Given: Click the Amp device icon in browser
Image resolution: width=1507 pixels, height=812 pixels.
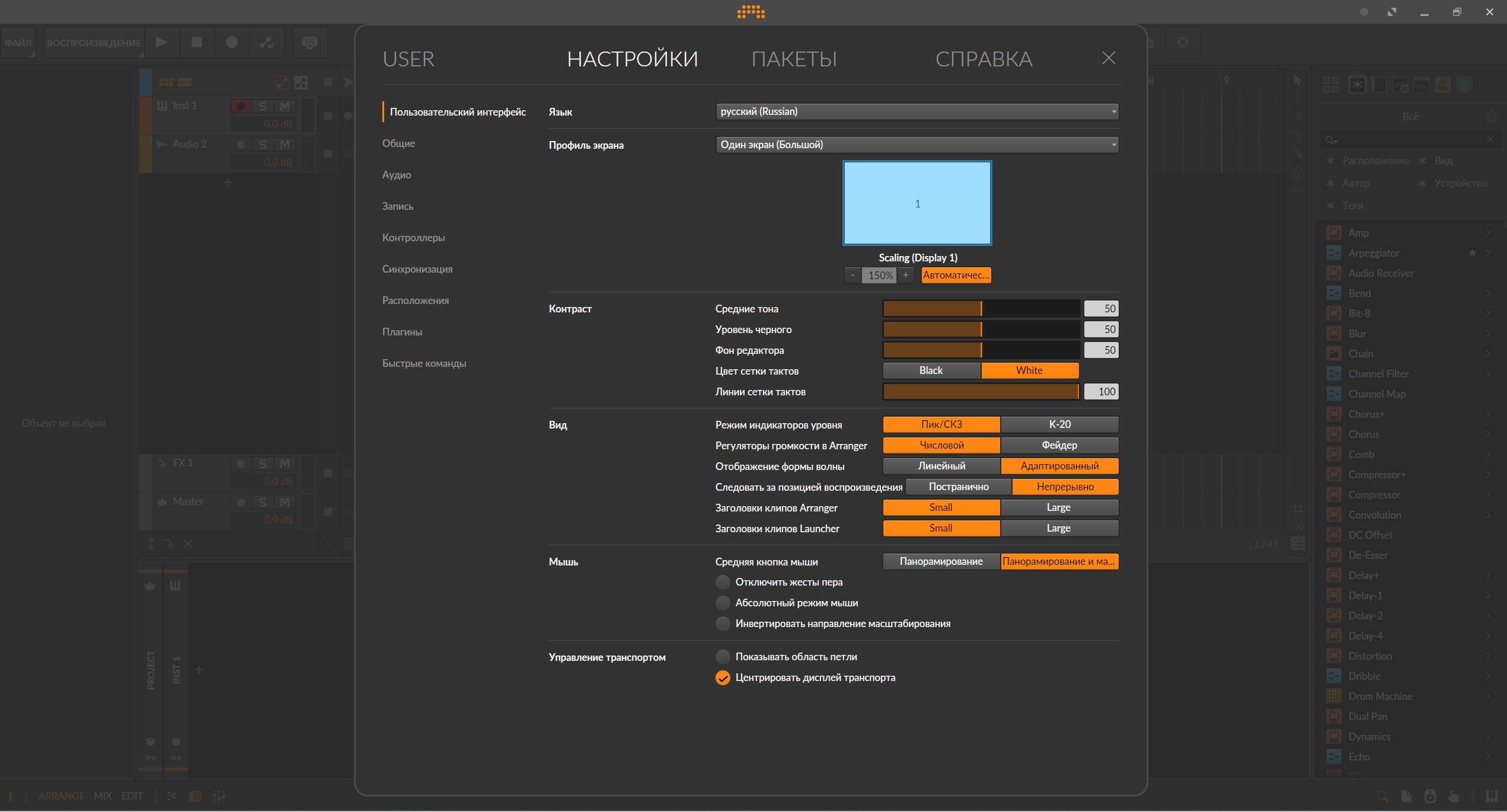Looking at the screenshot, I should tap(1333, 232).
